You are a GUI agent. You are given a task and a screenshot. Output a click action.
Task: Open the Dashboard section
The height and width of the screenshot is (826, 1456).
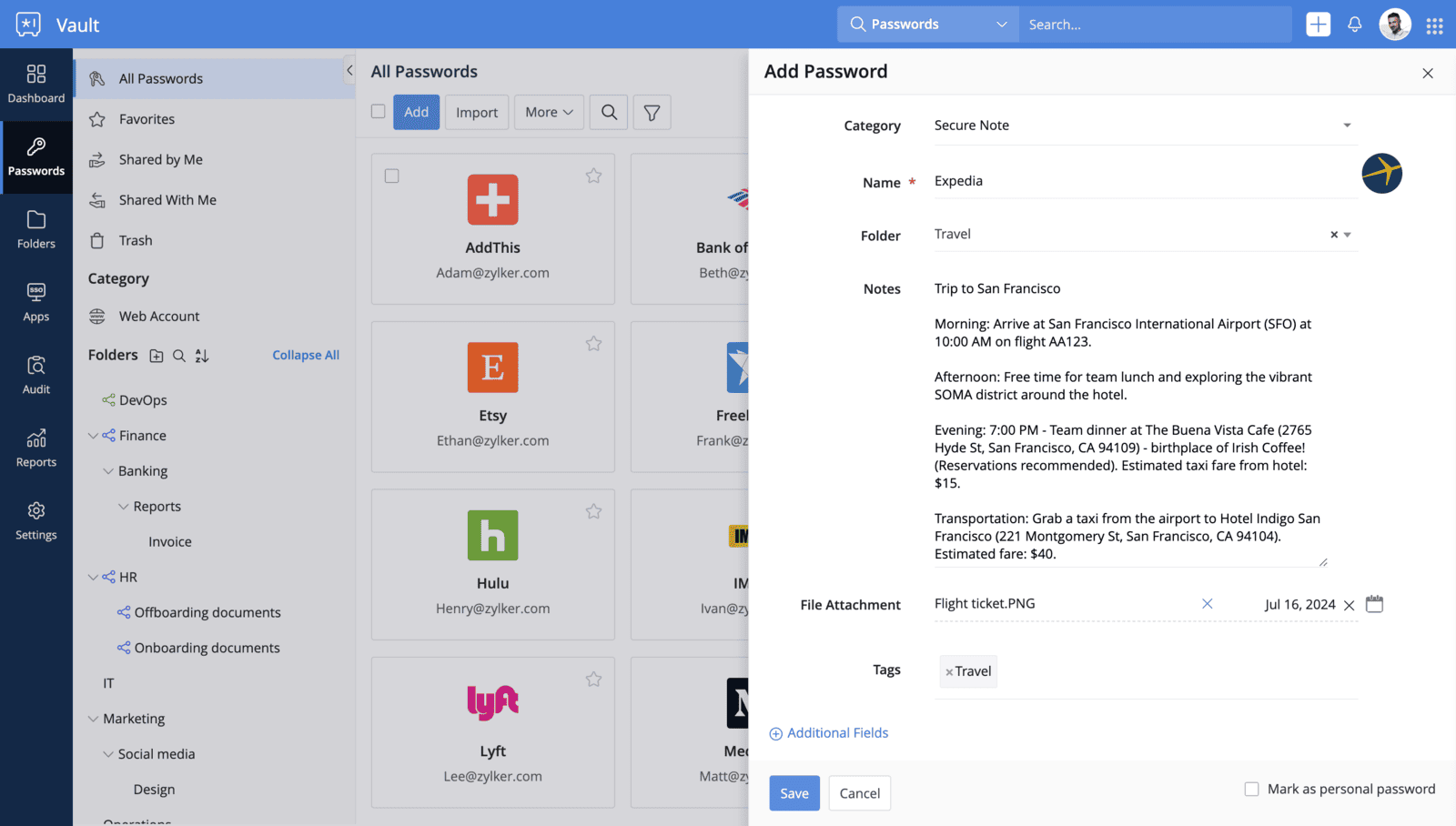pyautogui.click(x=36, y=85)
